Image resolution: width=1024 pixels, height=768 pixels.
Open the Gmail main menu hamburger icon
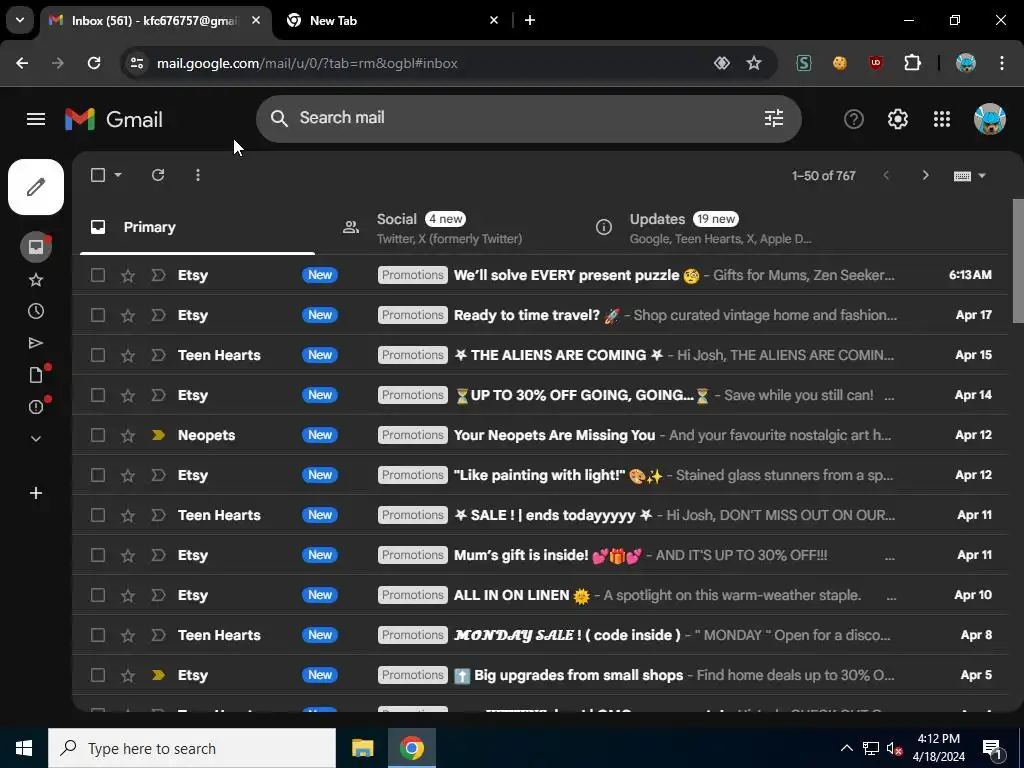tap(36, 119)
